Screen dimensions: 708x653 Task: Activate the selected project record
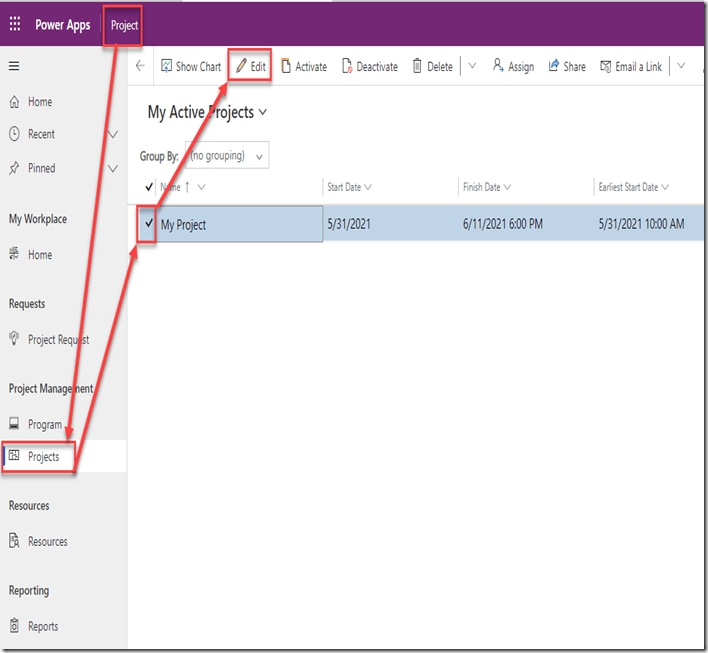tap(304, 67)
